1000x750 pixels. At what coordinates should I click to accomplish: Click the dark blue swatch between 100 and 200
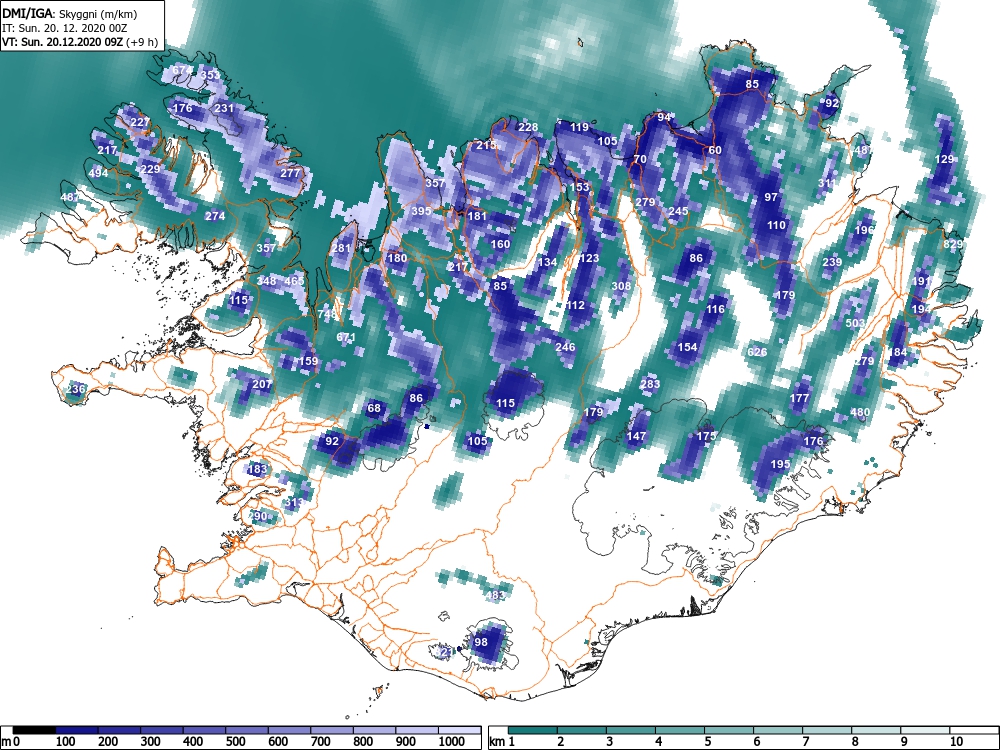pyautogui.click(x=77, y=730)
